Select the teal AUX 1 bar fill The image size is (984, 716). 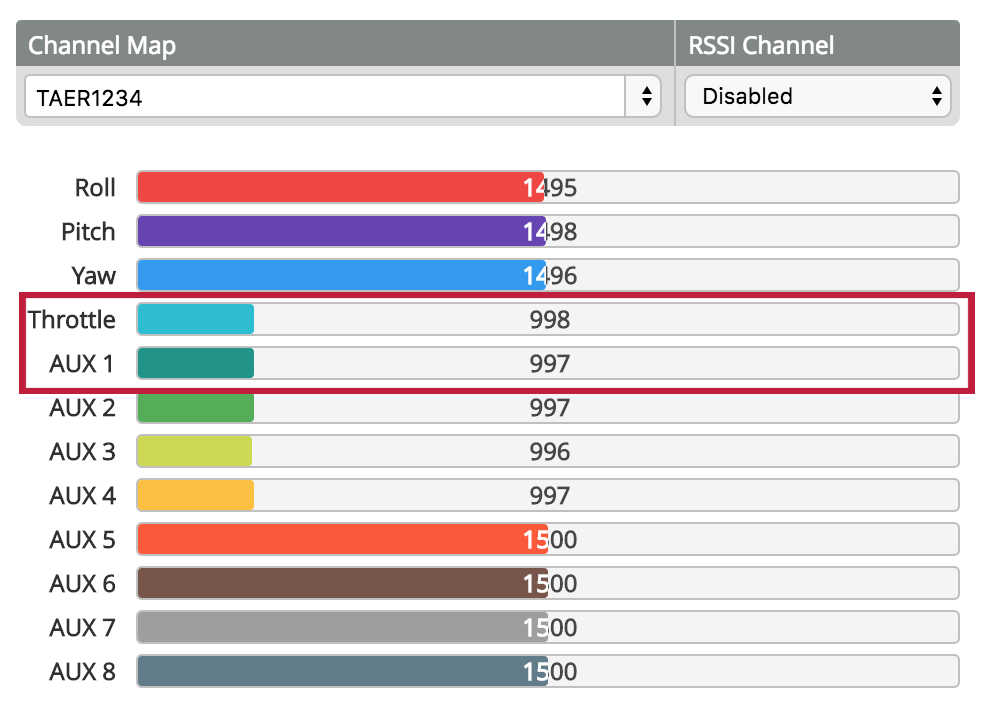coord(195,364)
